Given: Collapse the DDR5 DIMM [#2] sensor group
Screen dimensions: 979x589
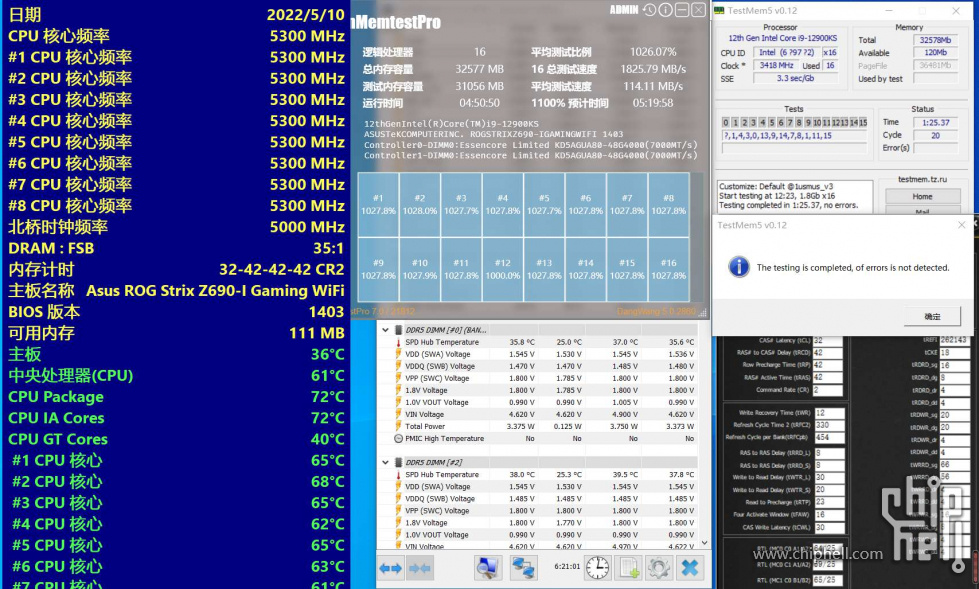Looking at the screenshot, I should [x=385, y=462].
